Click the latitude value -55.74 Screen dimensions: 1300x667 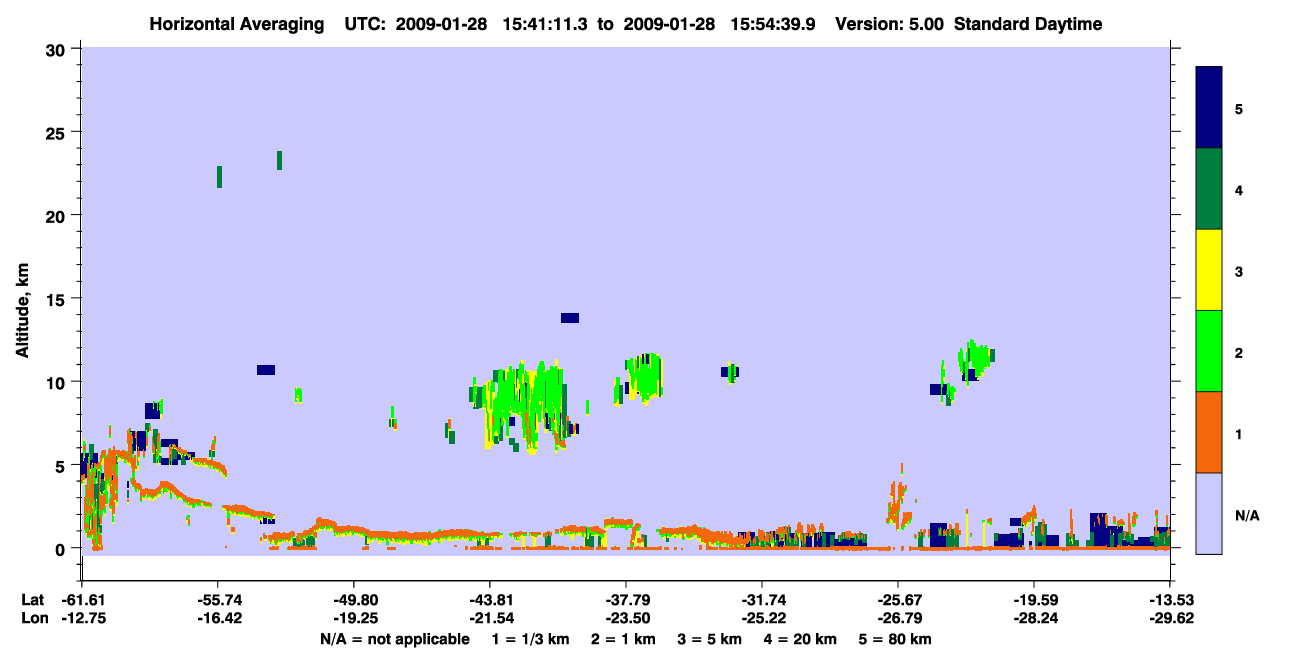click(x=218, y=600)
